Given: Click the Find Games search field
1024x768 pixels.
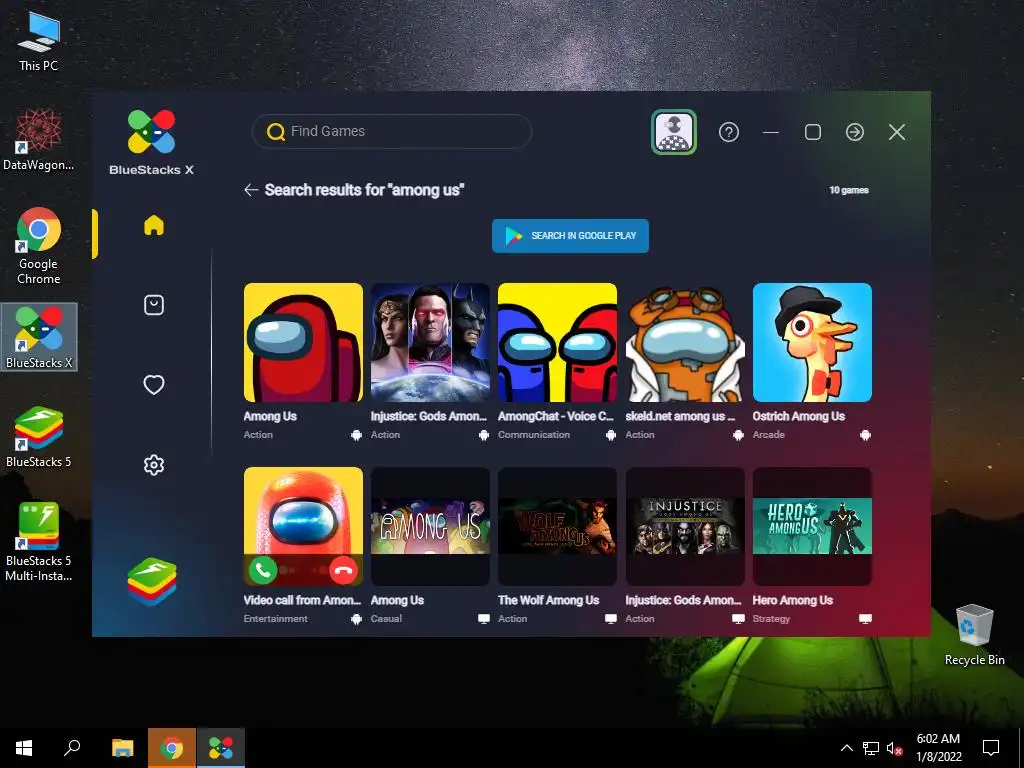Looking at the screenshot, I should click(x=392, y=131).
